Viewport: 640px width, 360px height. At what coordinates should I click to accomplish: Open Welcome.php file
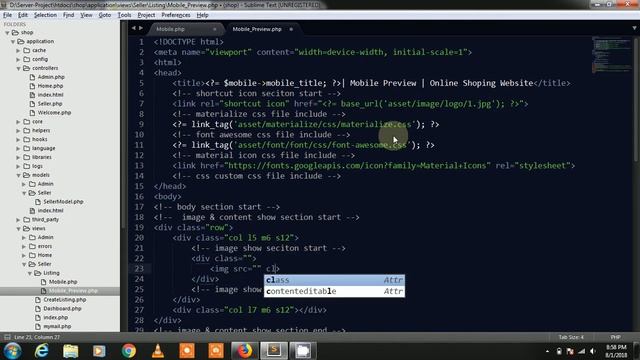(x=54, y=113)
